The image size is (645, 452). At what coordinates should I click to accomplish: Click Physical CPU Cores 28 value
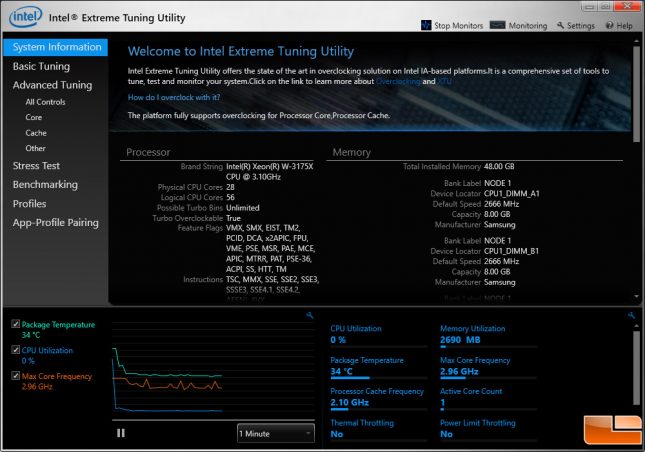pyautogui.click(x=230, y=187)
